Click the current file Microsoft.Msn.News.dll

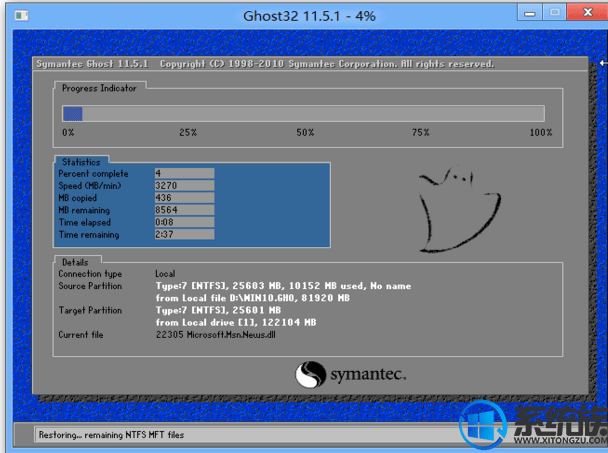point(231,335)
